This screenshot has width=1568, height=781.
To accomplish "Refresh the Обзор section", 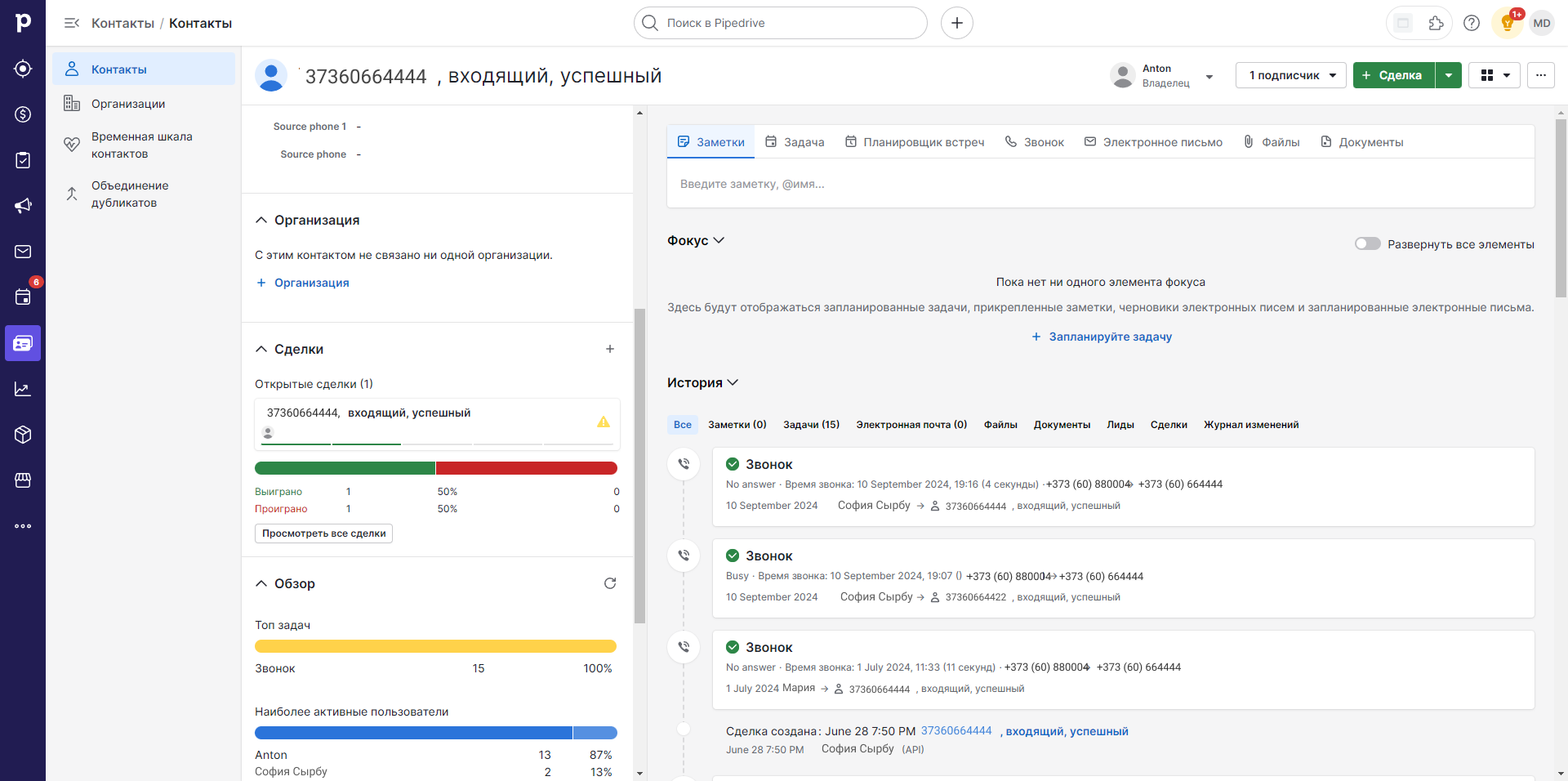I will pos(609,583).
